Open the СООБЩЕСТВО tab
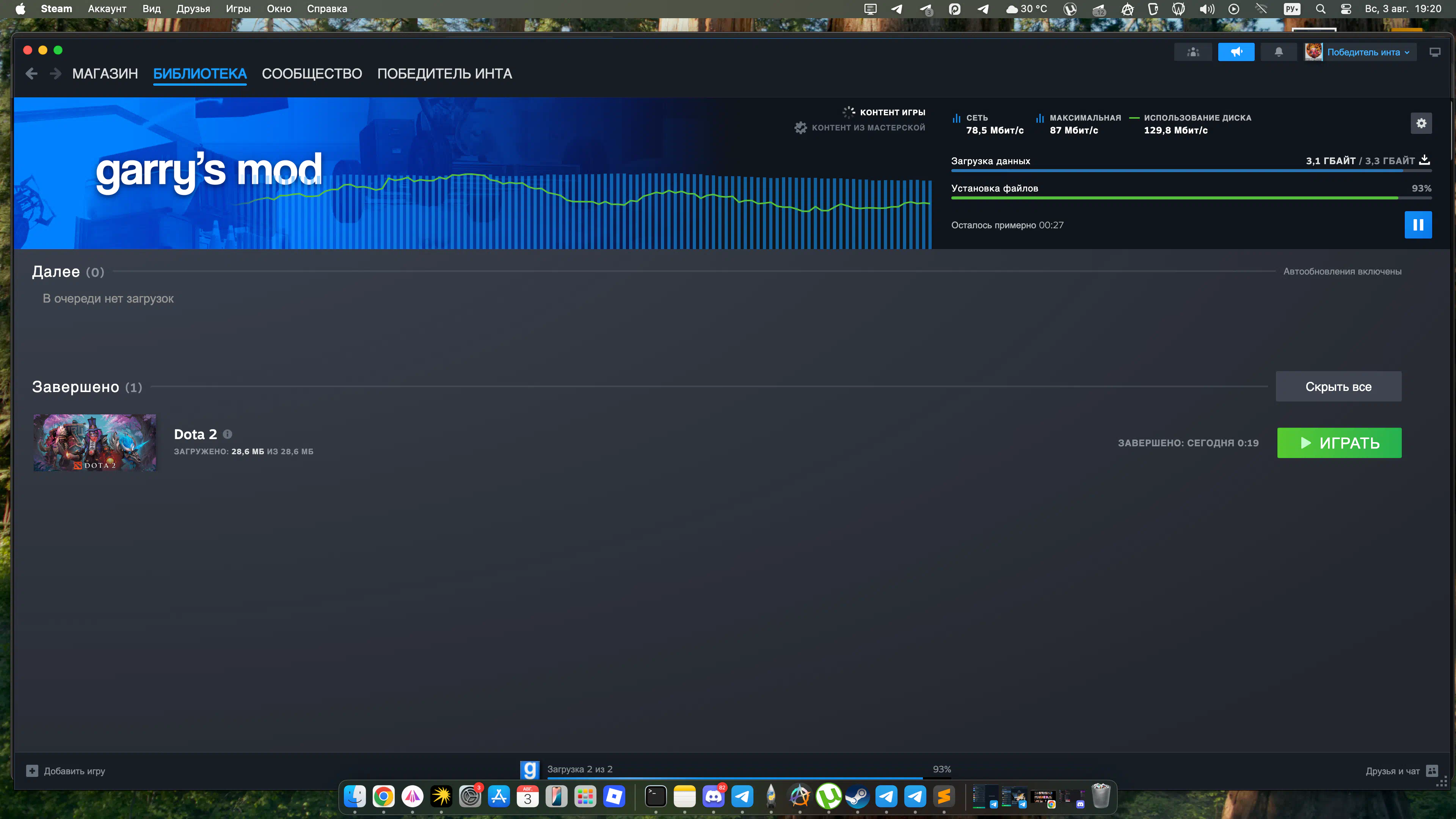 pos(312,74)
